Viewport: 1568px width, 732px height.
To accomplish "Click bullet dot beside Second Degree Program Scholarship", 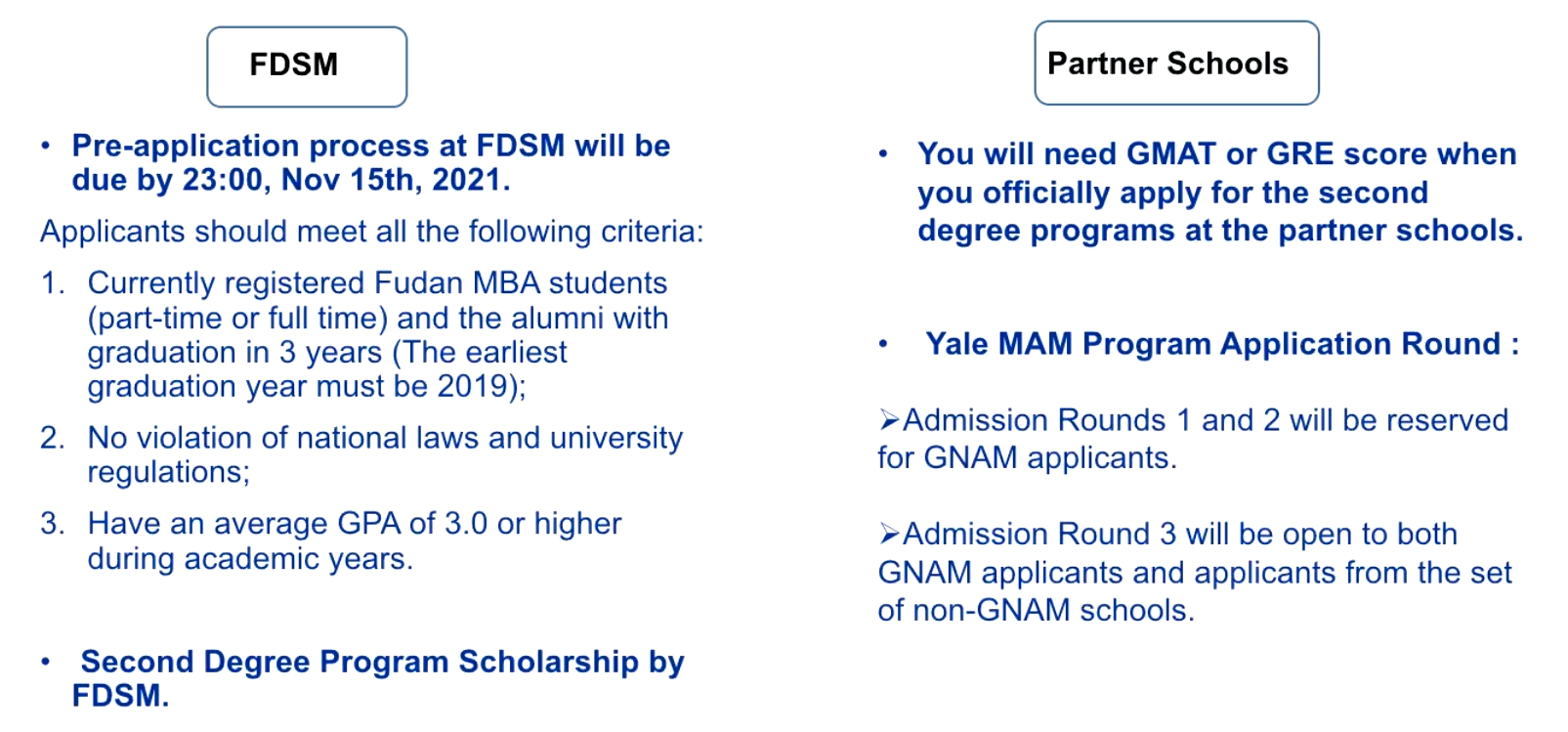I will point(46,662).
